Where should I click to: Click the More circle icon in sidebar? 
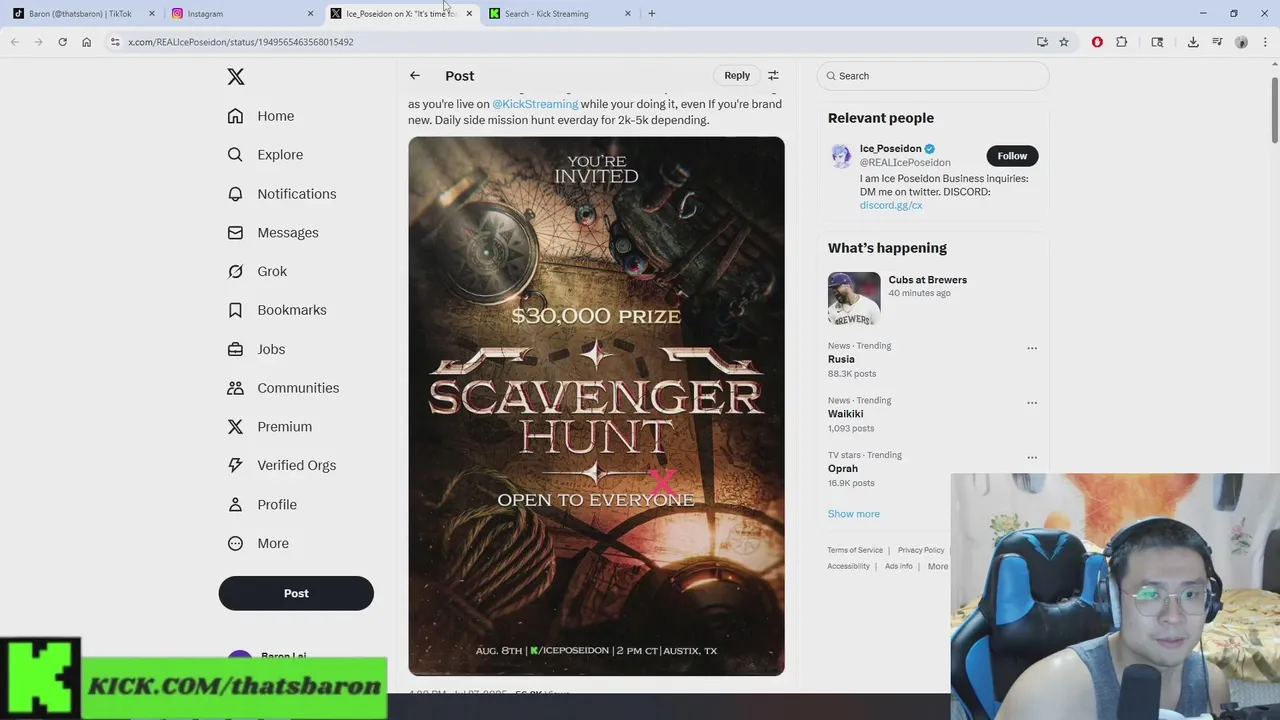click(x=235, y=544)
